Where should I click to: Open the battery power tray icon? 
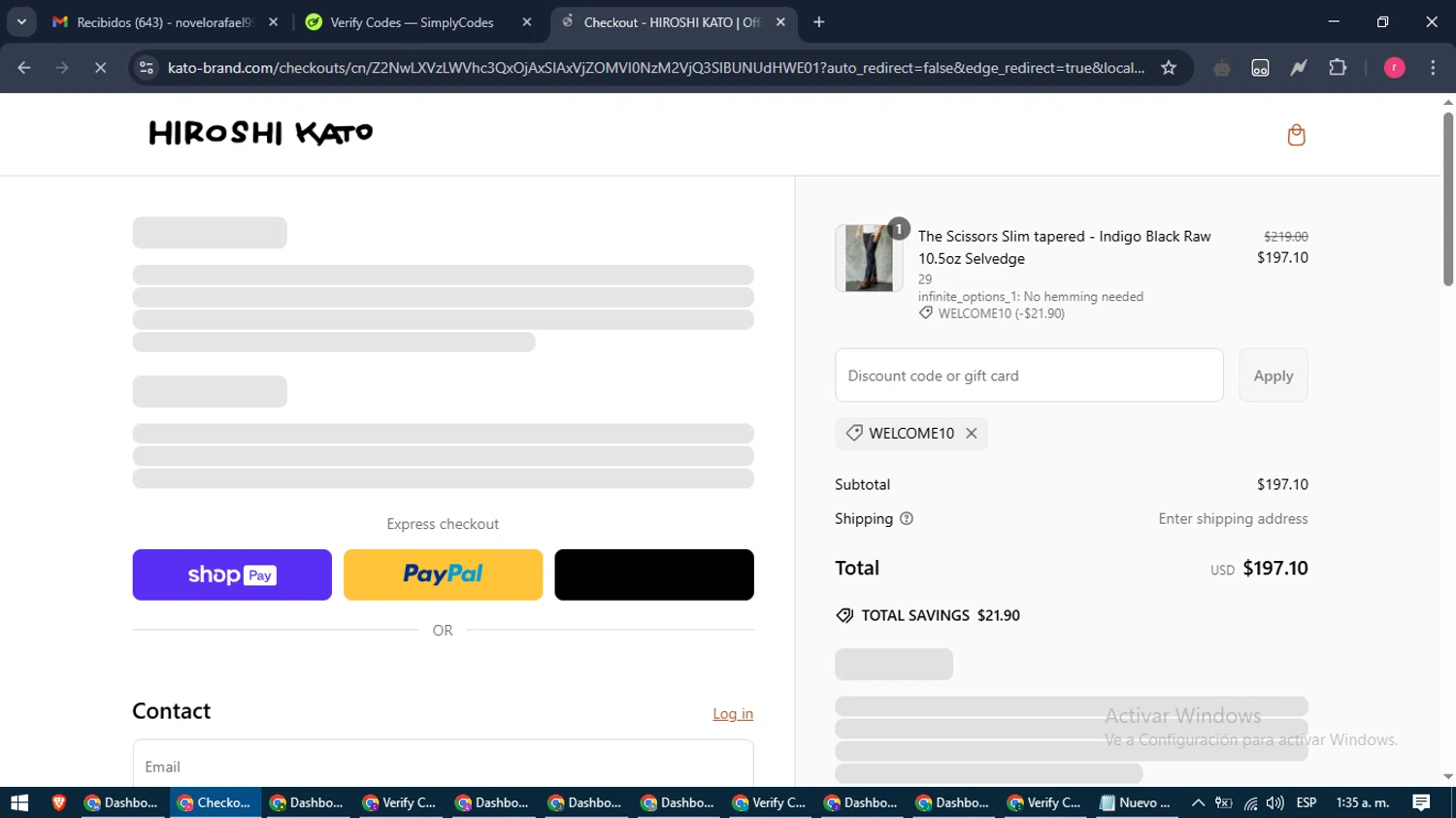[1224, 803]
